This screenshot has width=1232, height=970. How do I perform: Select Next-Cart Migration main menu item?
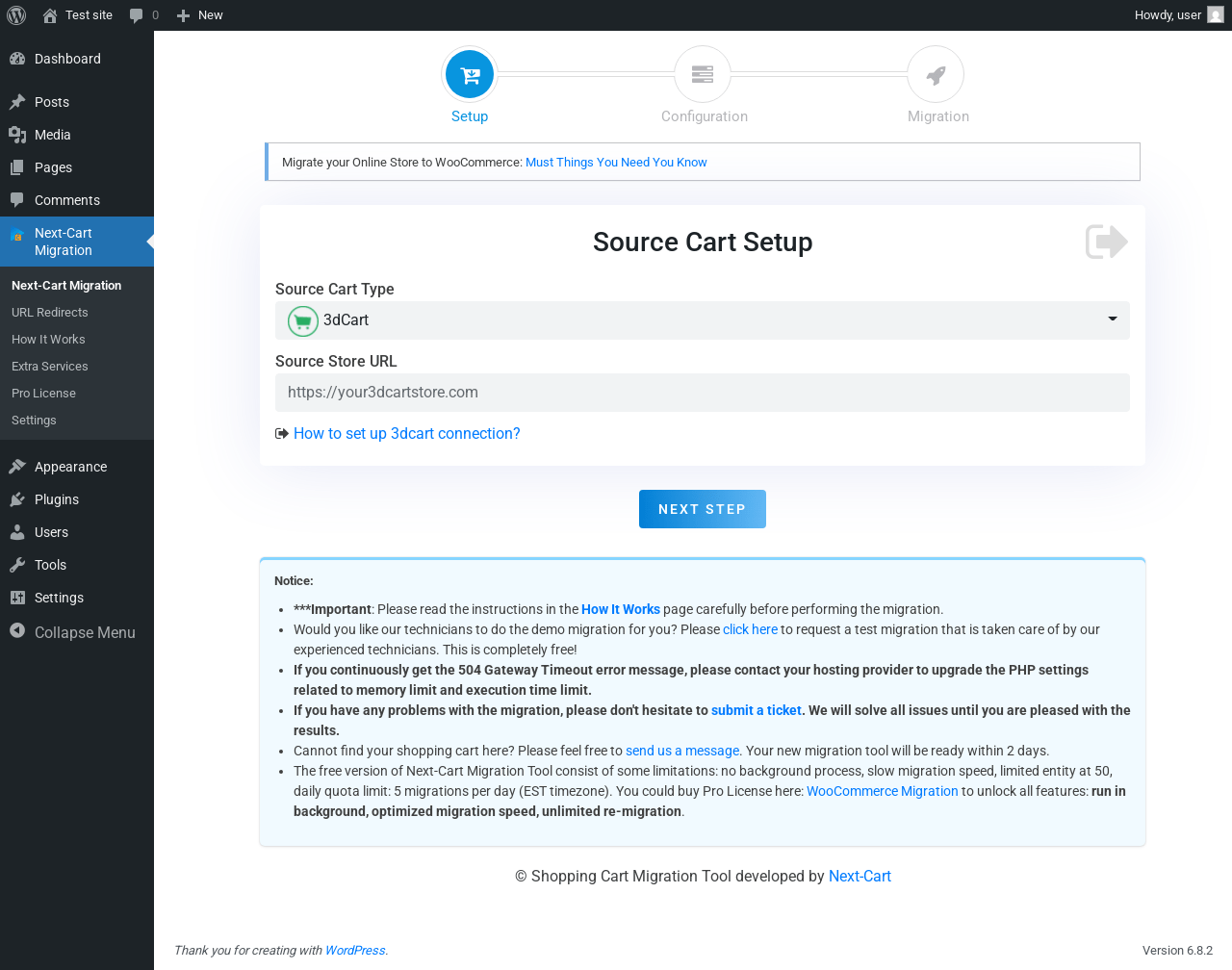(77, 242)
